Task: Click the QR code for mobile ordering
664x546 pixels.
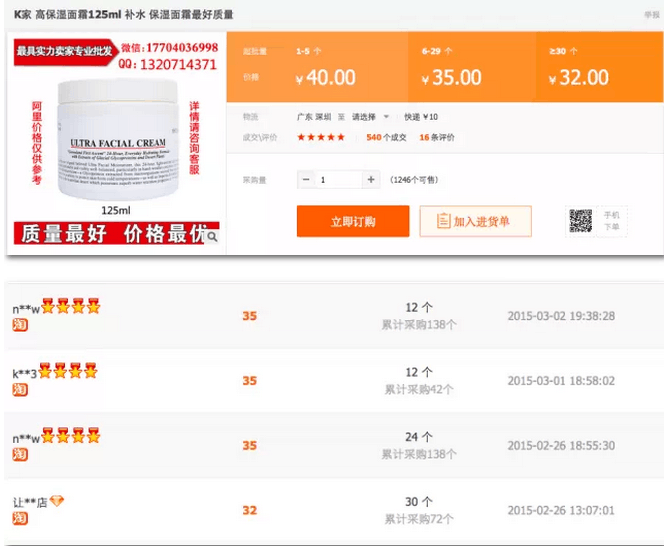Action: click(x=580, y=221)
